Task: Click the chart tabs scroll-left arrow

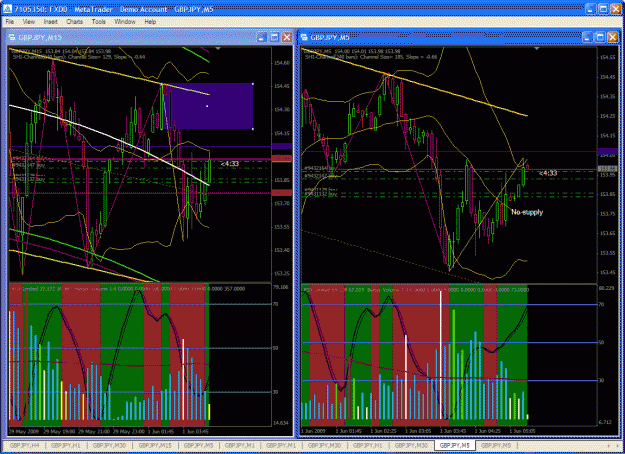Action: coord(608,446)
